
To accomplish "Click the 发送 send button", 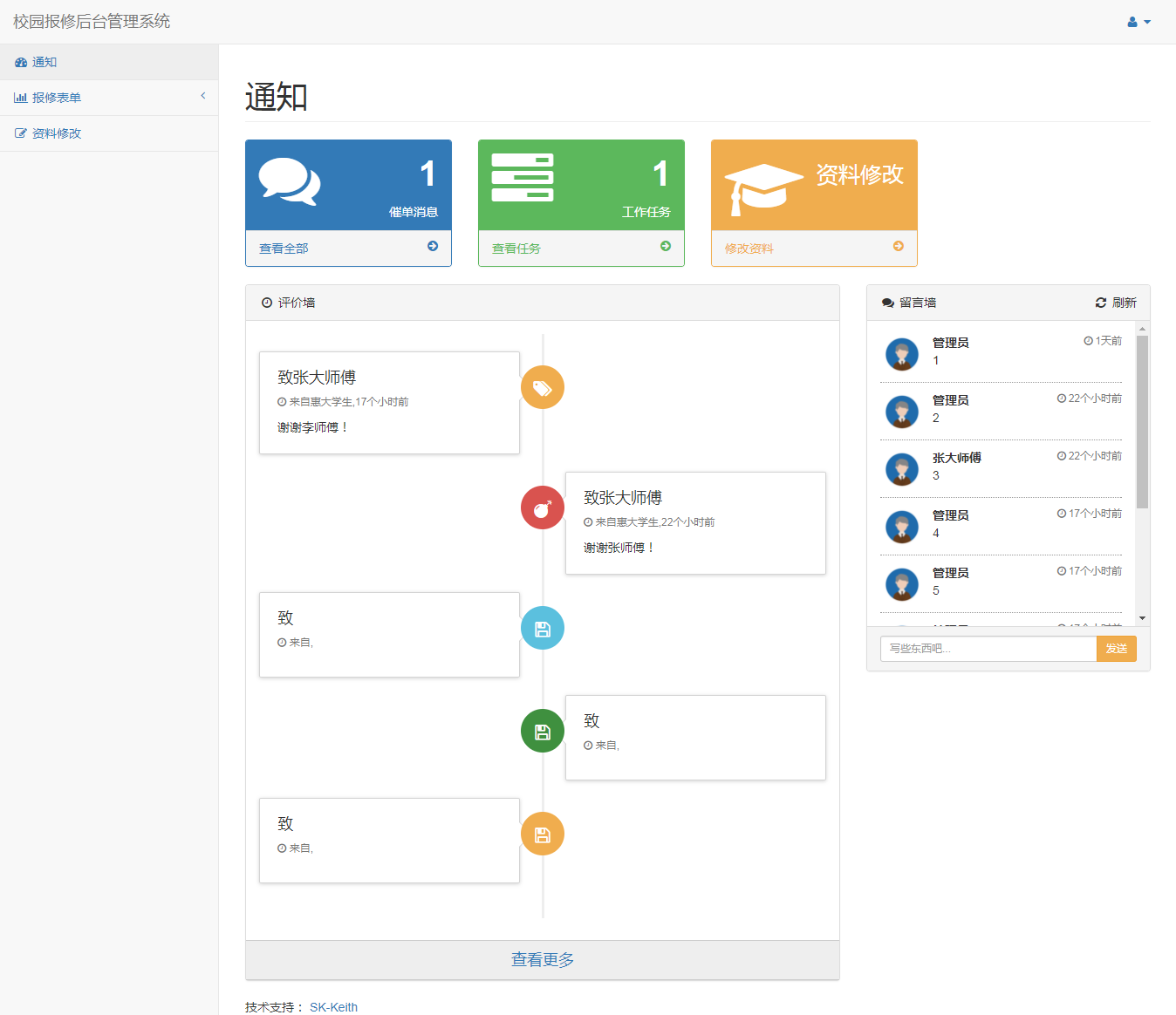I will coord(1117,649).
